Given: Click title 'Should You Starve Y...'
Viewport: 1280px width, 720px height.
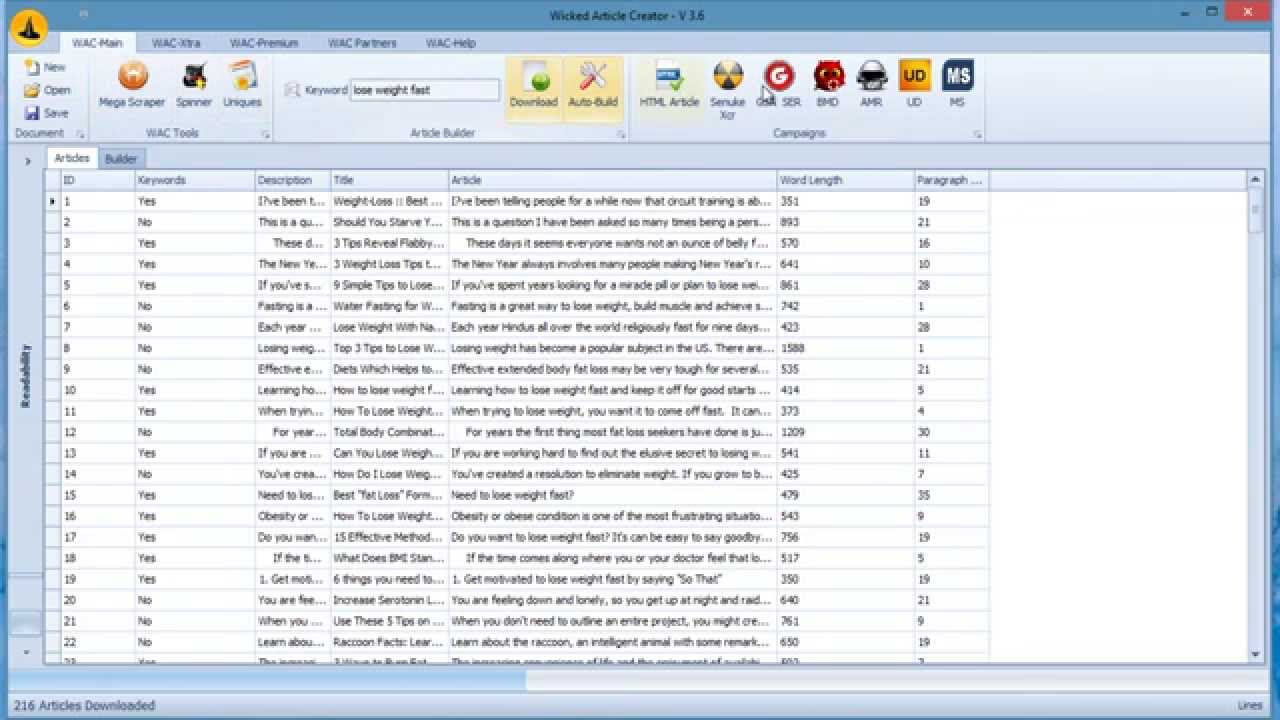Looking at the screenshot, I should [x=388, y=222].
